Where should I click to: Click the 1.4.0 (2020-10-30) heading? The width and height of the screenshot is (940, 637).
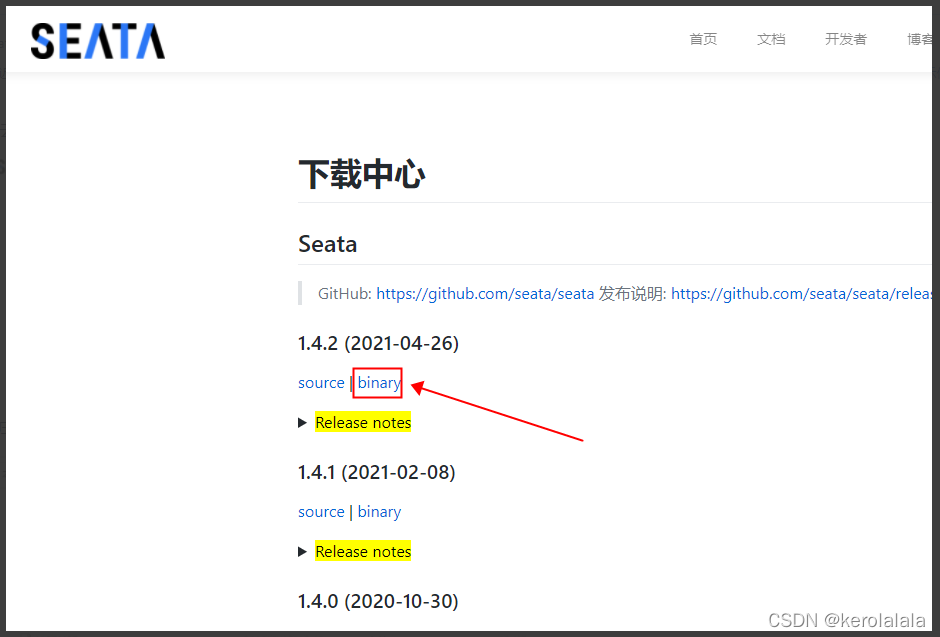pyautogui.click(x=378, y=601)
